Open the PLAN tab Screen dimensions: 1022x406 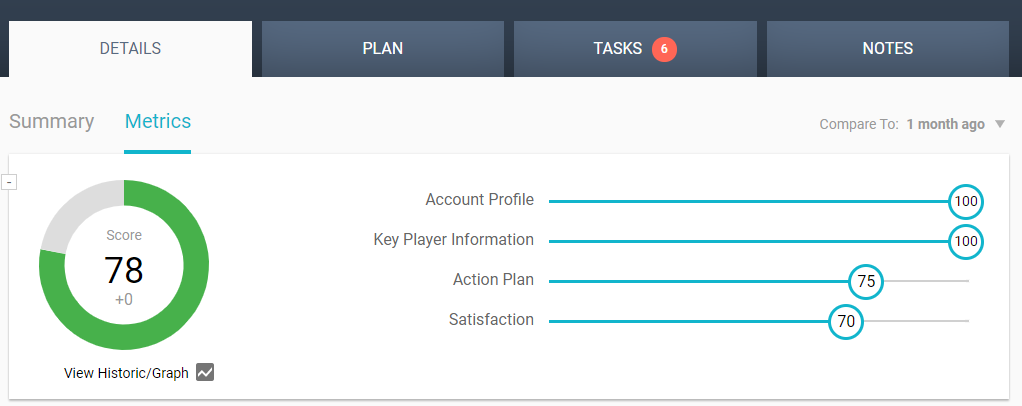click(x=382, y=48)
